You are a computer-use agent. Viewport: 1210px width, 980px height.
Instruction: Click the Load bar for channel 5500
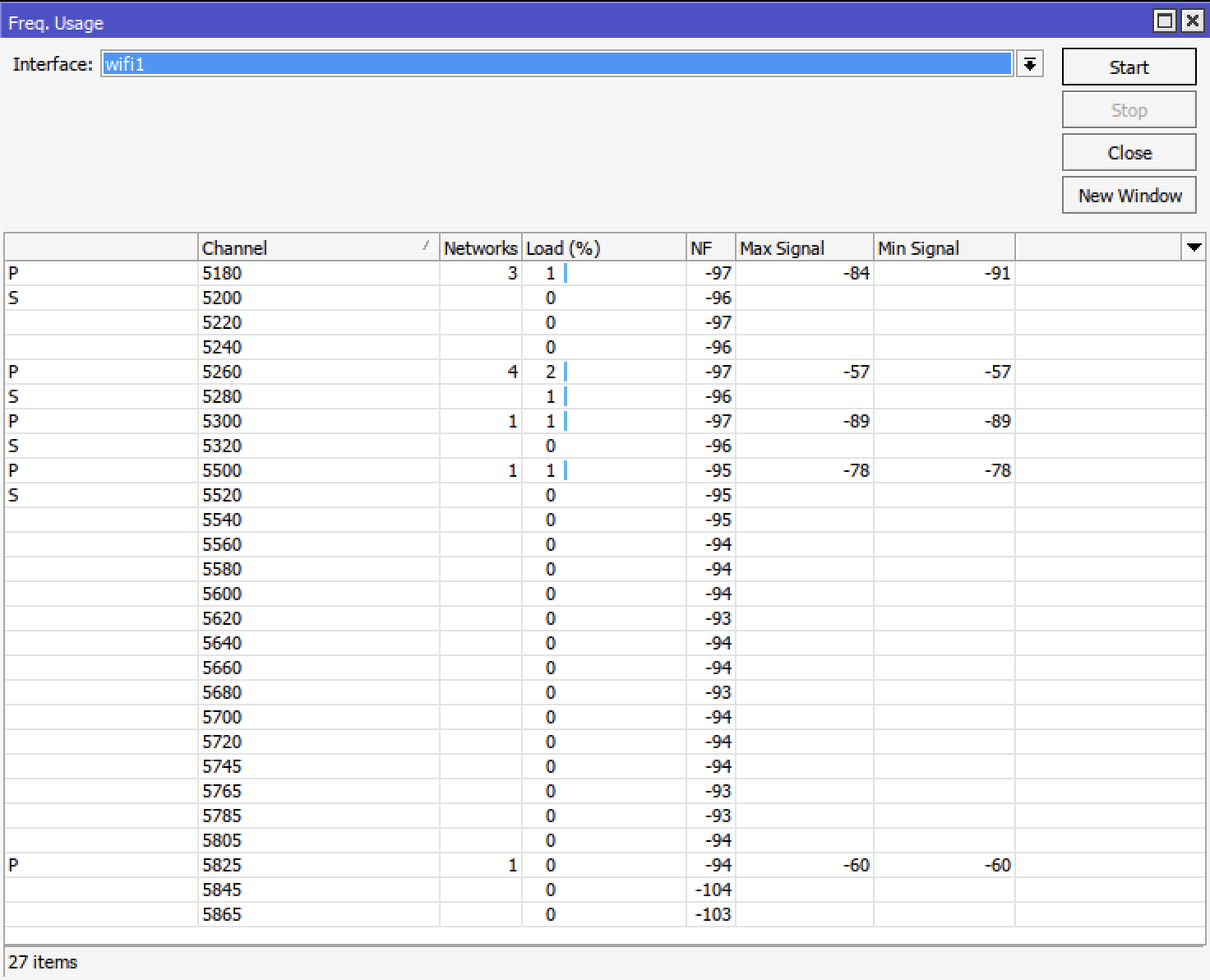(x=567, y=470)
